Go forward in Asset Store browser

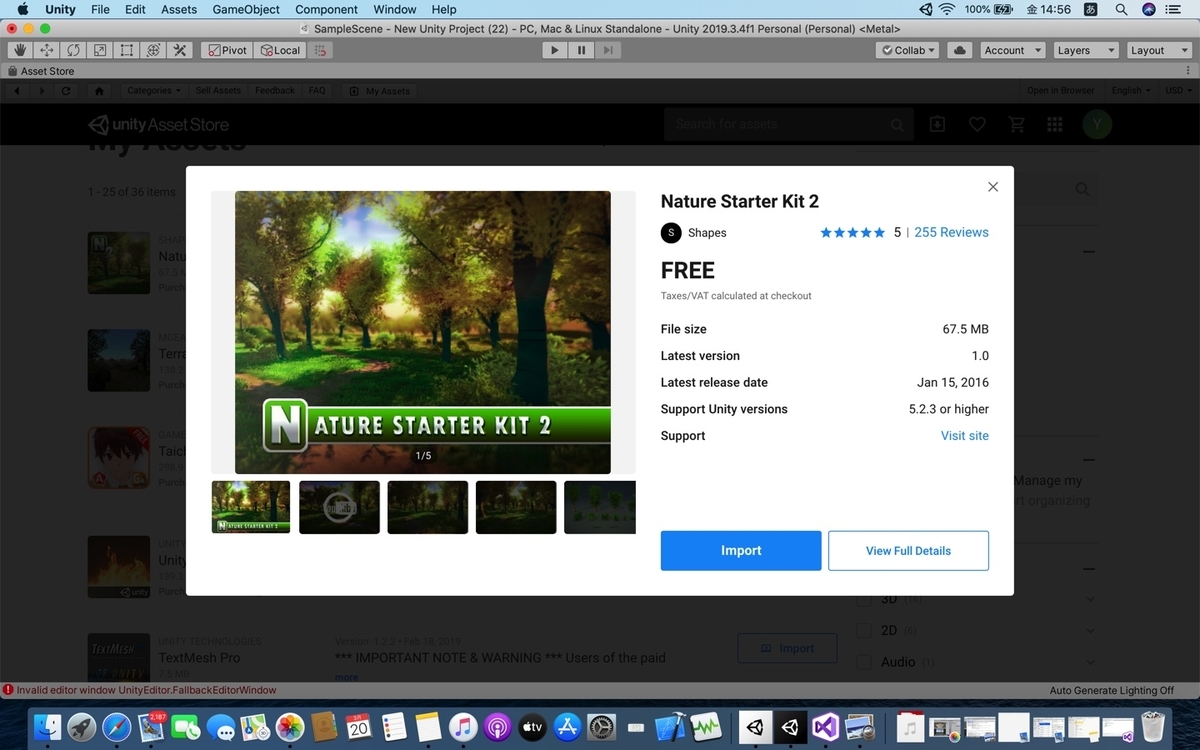[41, 90]
